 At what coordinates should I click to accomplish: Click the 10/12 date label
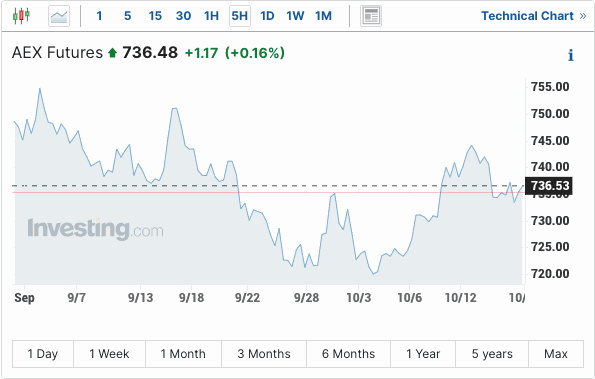click(x=460, y=298)
